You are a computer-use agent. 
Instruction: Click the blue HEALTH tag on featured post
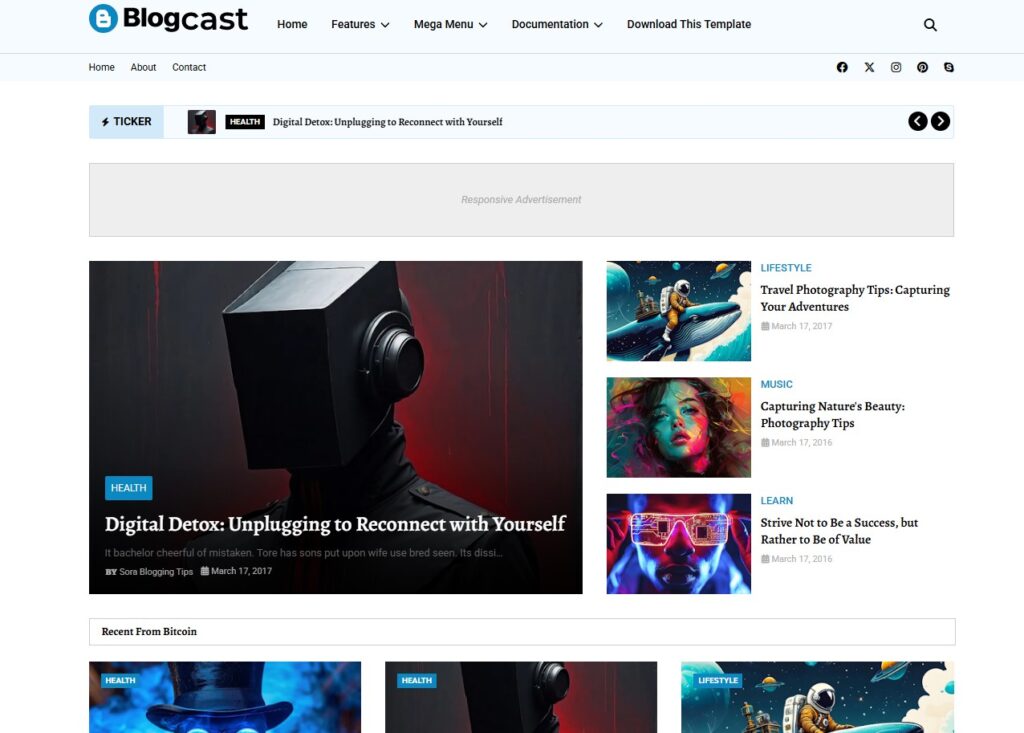click(x=128, y=488)
